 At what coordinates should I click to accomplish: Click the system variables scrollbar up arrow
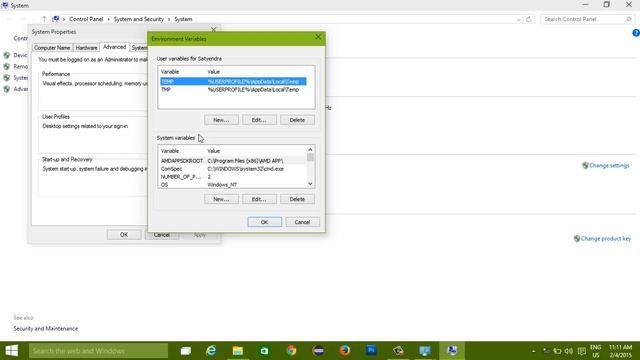310,150
